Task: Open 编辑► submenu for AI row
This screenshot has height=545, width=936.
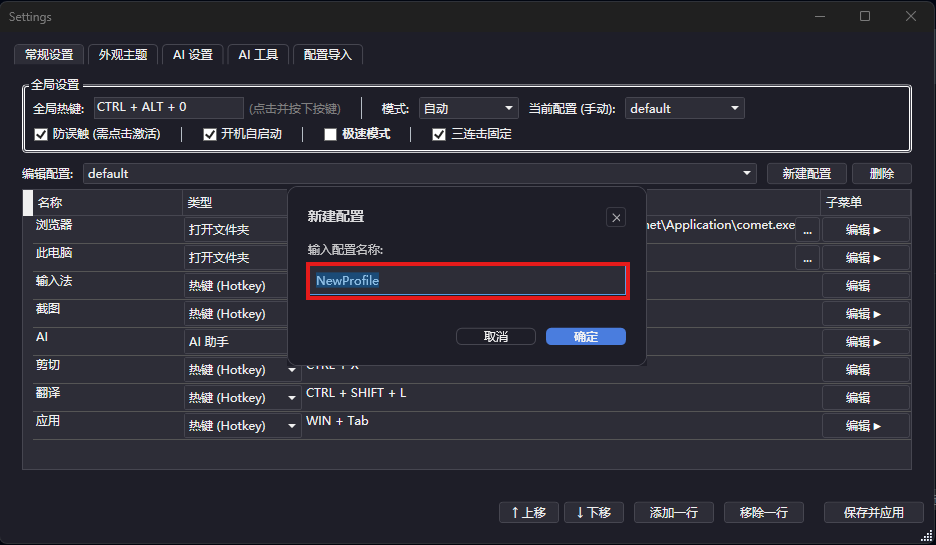Action: point(865,342)
